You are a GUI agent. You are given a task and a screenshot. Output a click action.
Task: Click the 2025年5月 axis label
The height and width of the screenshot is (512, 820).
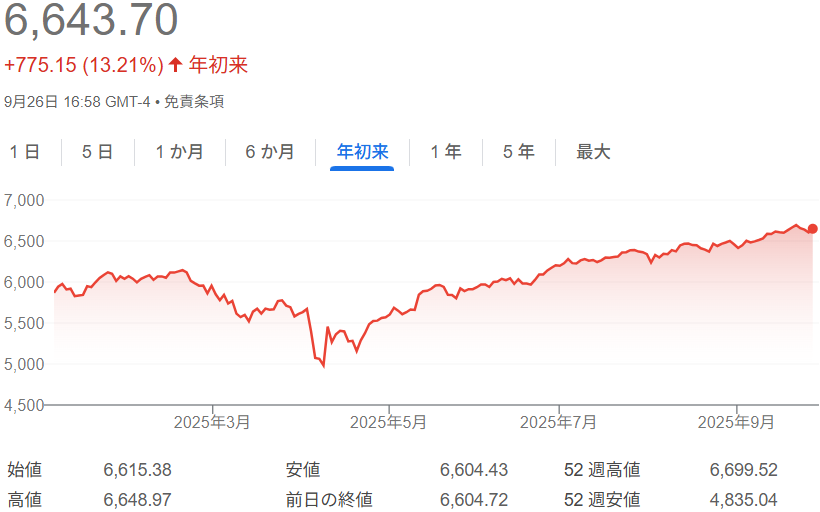[x=387, y=423]
